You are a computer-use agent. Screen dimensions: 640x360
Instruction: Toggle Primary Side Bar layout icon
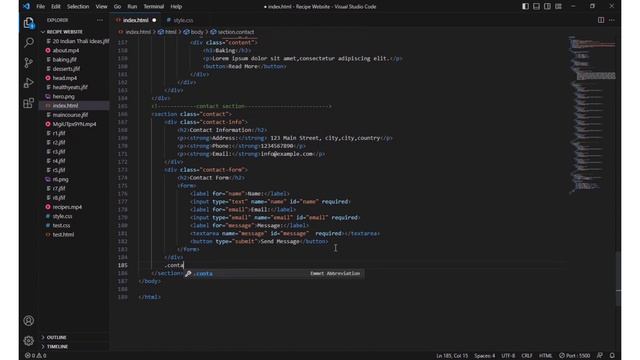coord(525,6)
